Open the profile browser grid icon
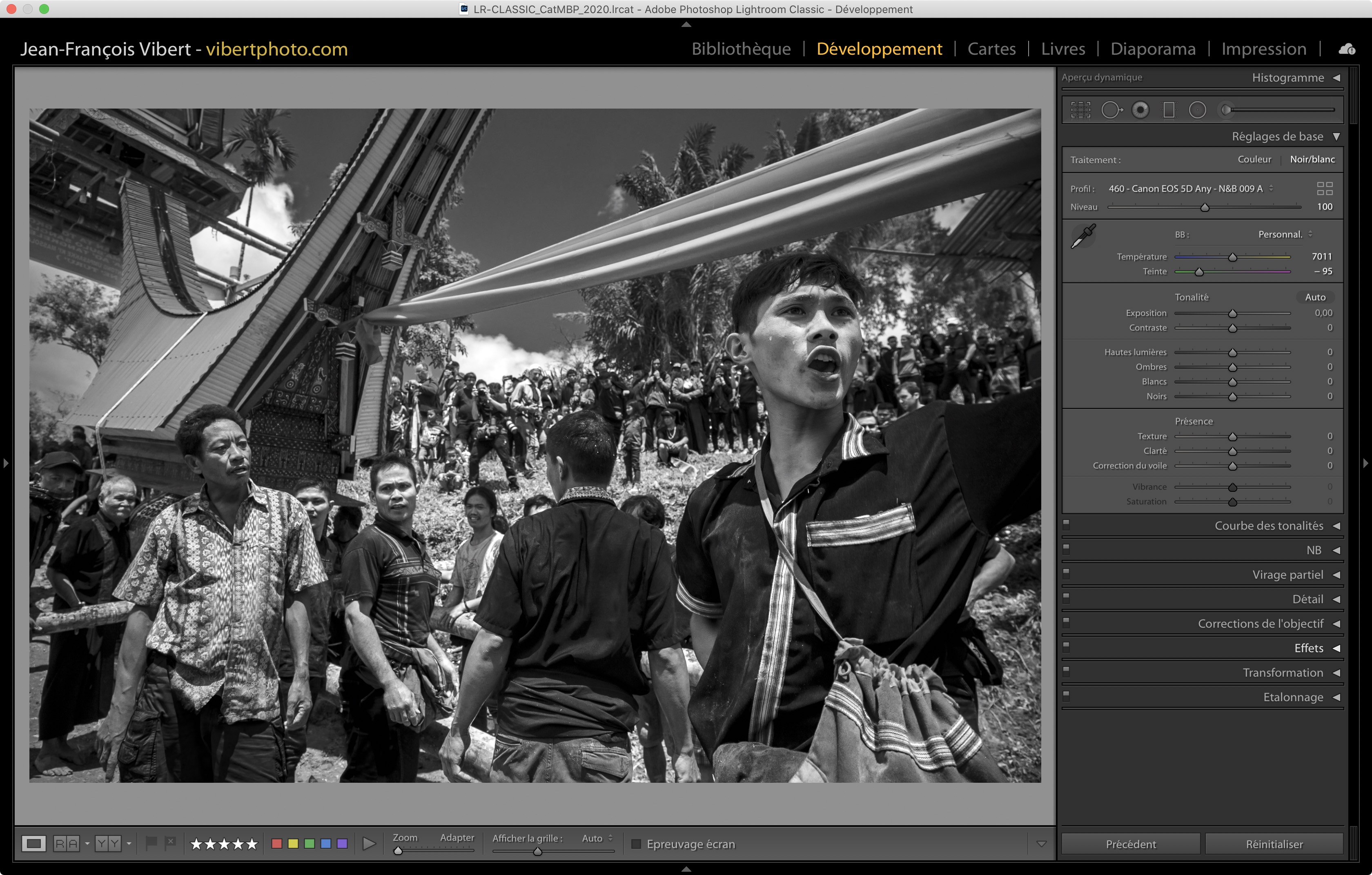Screen dimensions: 1372x875 pyautogui.click(x=1325, y=189)
